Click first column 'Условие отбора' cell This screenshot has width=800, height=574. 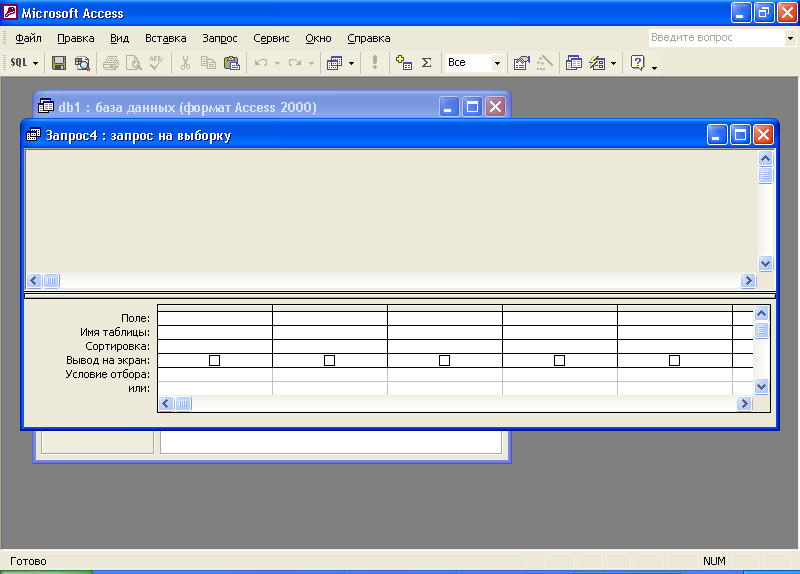(x=215, y=375)
